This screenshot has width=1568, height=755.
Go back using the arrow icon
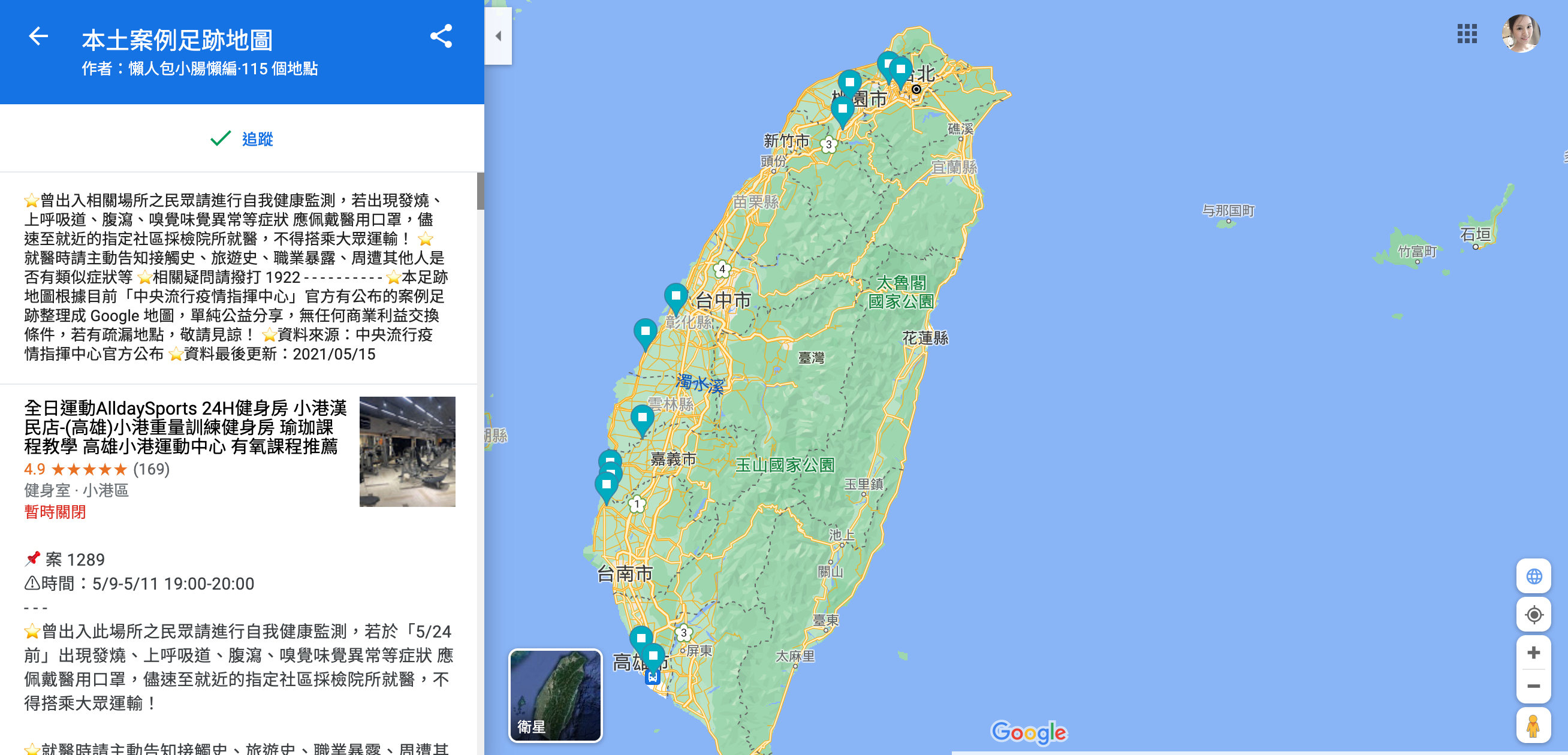(x=38, y=36)
